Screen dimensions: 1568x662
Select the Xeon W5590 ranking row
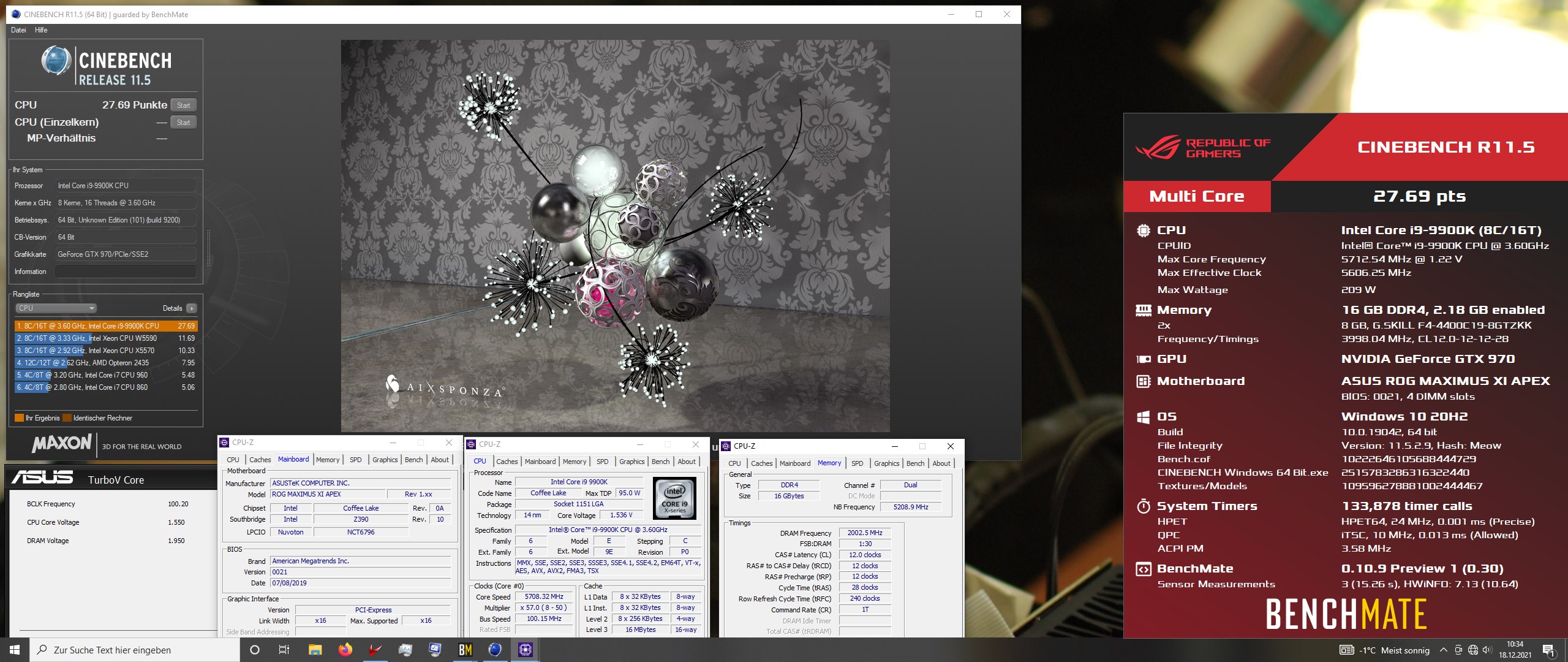point(105,338)
